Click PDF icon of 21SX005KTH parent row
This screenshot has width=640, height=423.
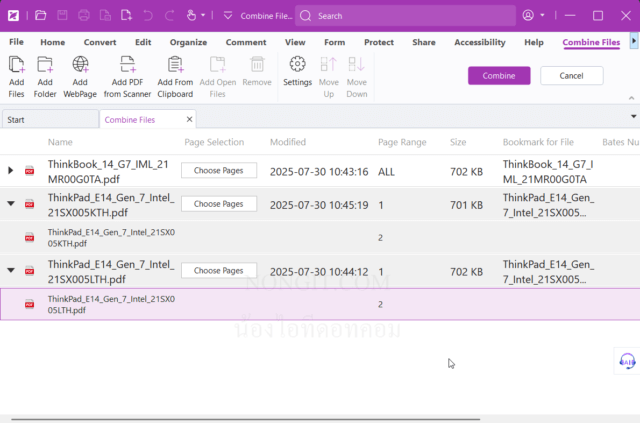[29, 204]
